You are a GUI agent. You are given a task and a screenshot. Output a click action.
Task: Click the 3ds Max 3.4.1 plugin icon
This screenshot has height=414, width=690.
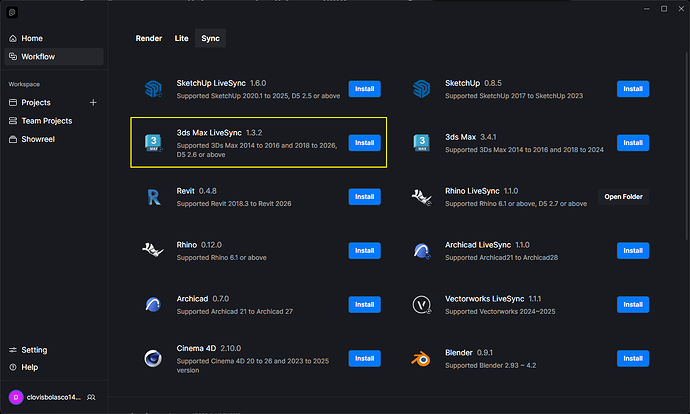(422, 143)
